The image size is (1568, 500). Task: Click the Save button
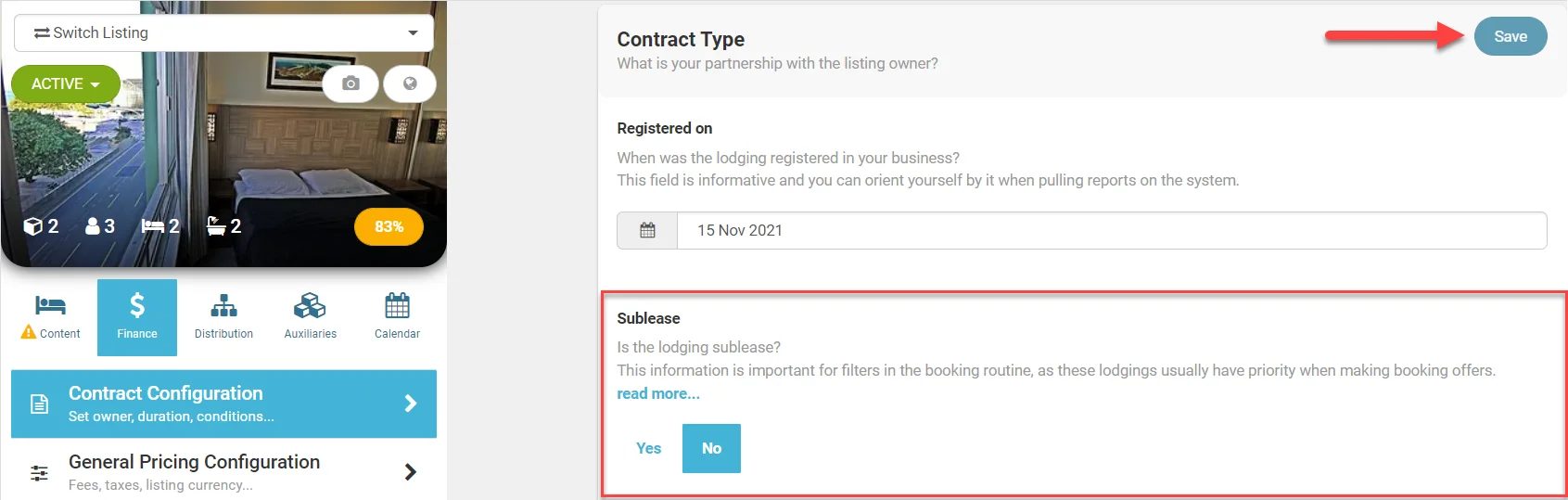1510,36
